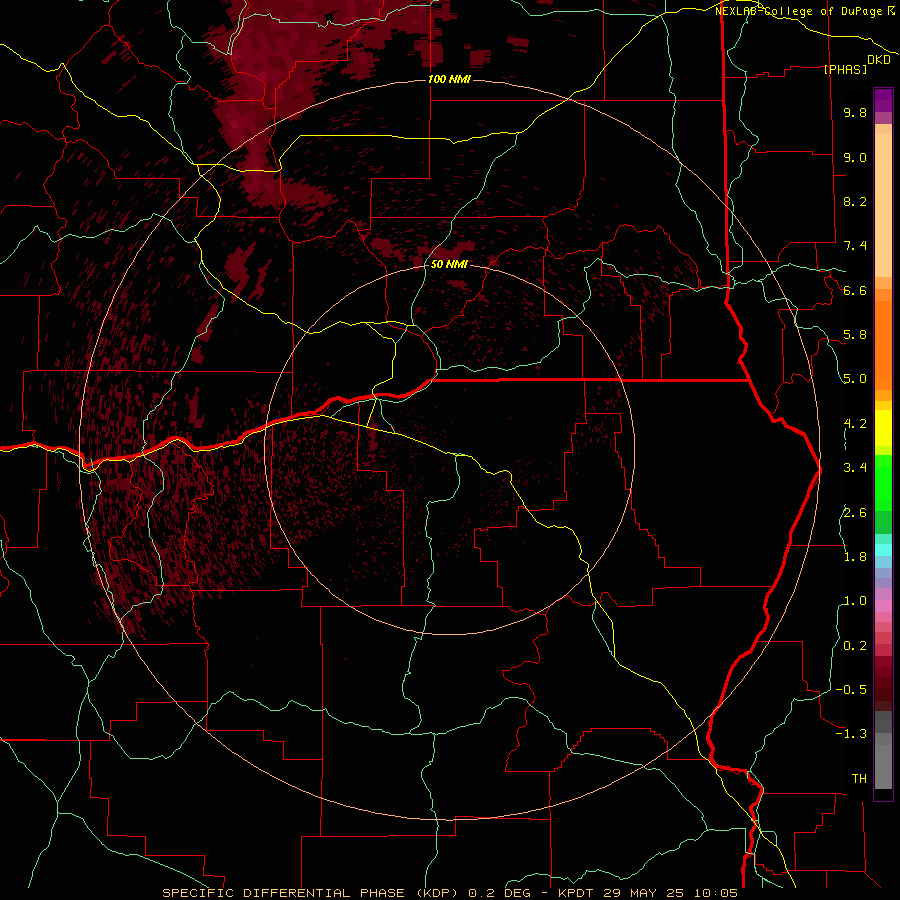Click the 100 NMI range ring label
This screenshot has width=900, height=900.
coord(449,79)
